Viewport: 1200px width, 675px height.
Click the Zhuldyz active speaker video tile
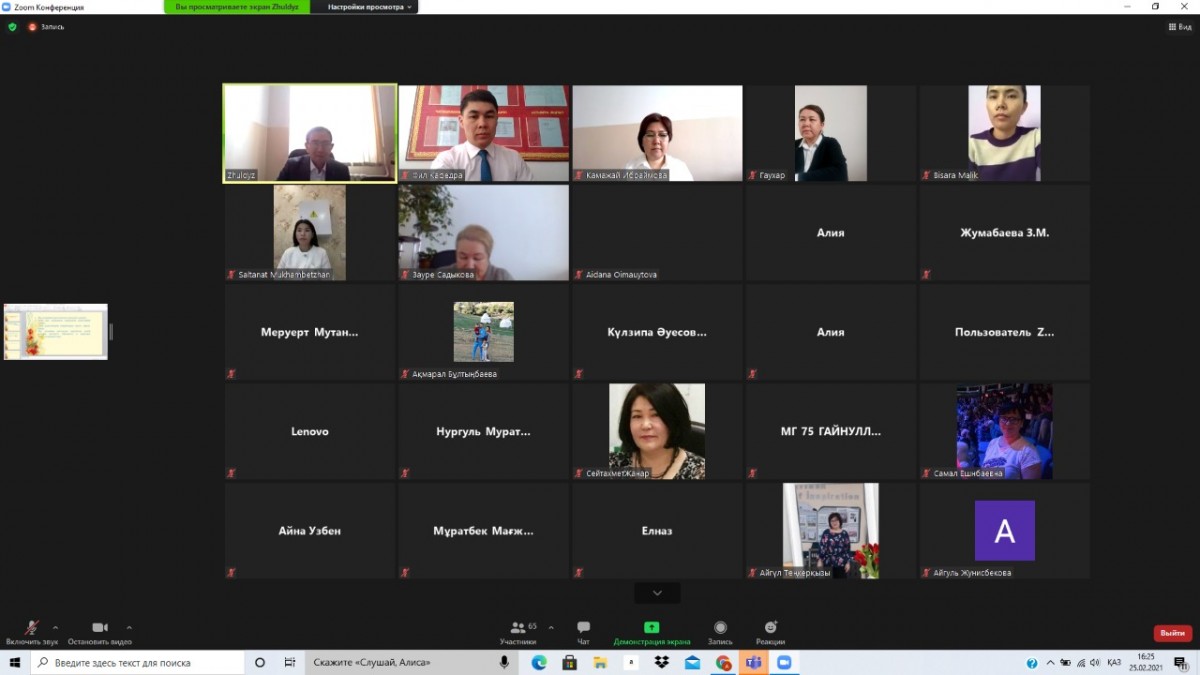pos(310,133)
